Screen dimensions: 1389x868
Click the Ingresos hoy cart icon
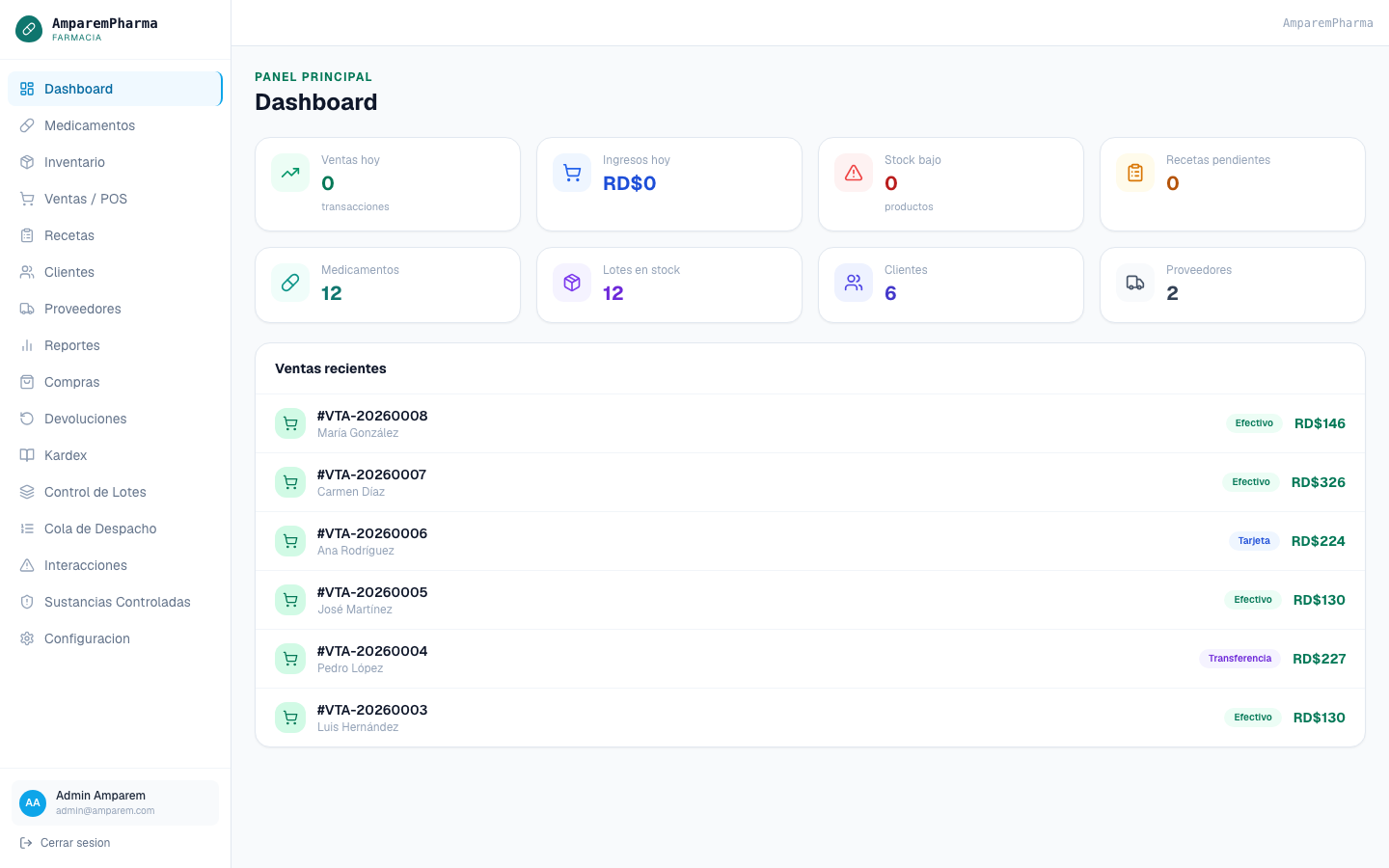pyautogui.click(x=572, y=173)
